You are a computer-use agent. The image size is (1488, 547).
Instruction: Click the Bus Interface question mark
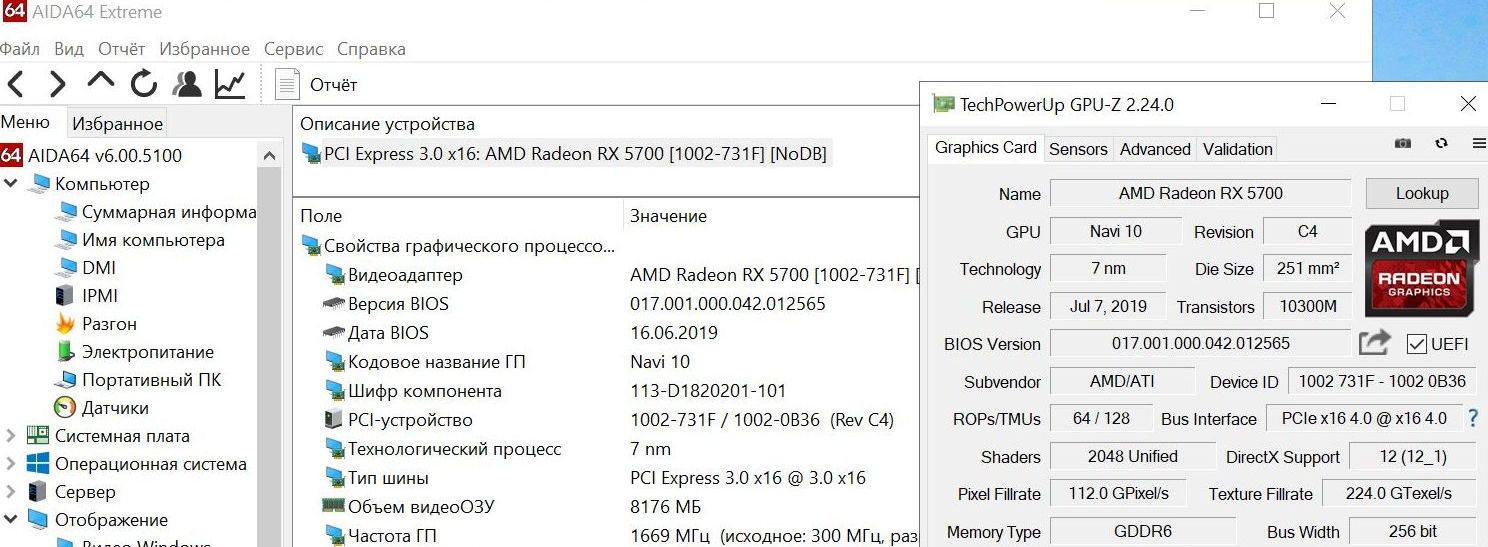pyautogui.click(x=1472, y=418)
